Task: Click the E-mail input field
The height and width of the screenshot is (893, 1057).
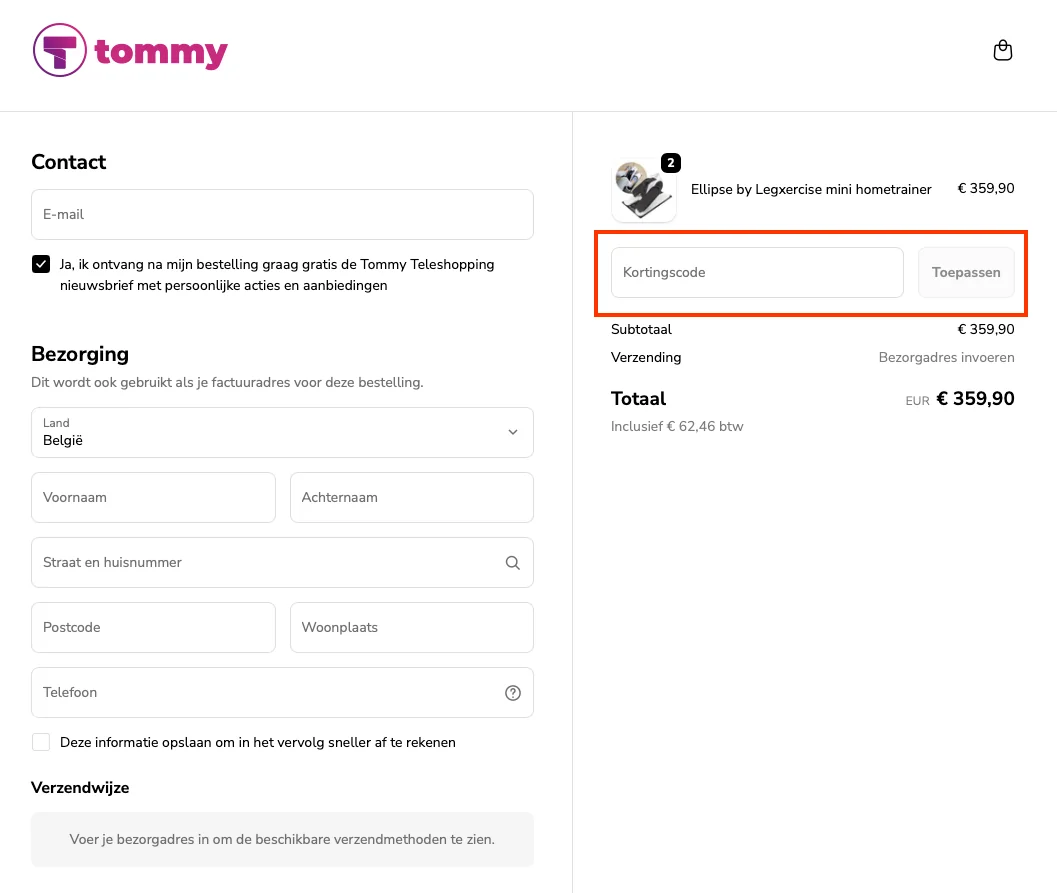Action: click(282, 214)
